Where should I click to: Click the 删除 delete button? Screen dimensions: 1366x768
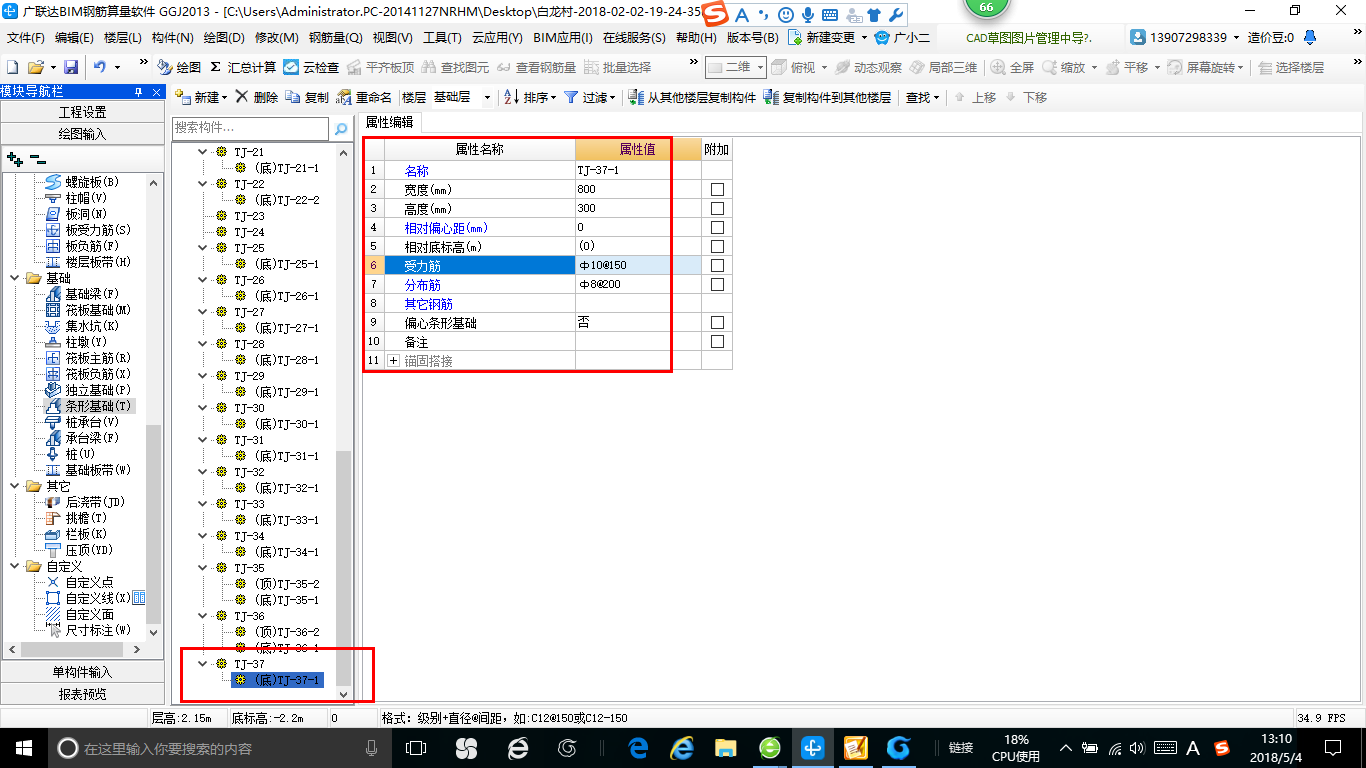[257, 97]
